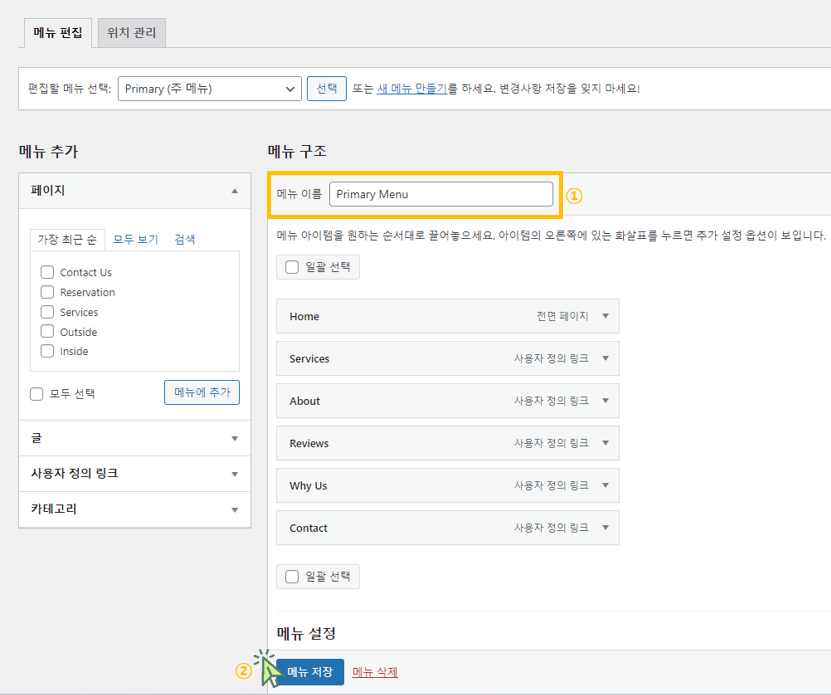The image size is (831, 695).
Task: Open the 편집할 메뉴 선택 dropdown
Action: click(209, 89)
